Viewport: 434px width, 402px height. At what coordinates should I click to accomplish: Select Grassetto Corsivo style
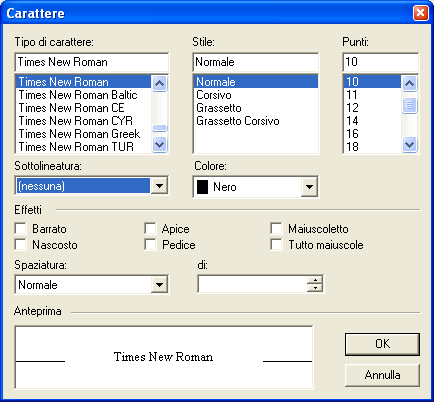click(x=238, y=121)
